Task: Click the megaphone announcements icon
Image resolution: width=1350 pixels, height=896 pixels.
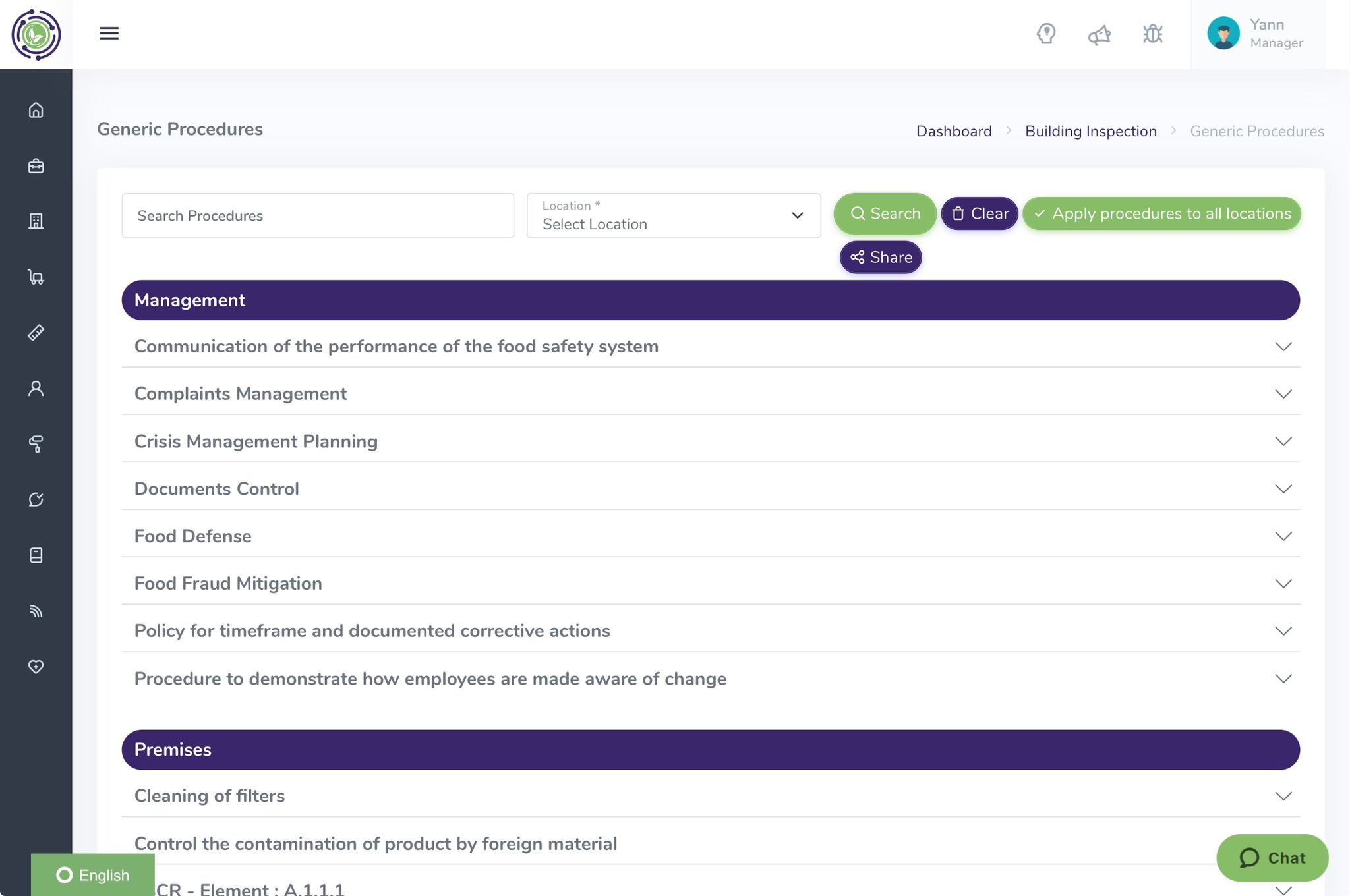Action: pyautogui.click(x=1099, y=34)
